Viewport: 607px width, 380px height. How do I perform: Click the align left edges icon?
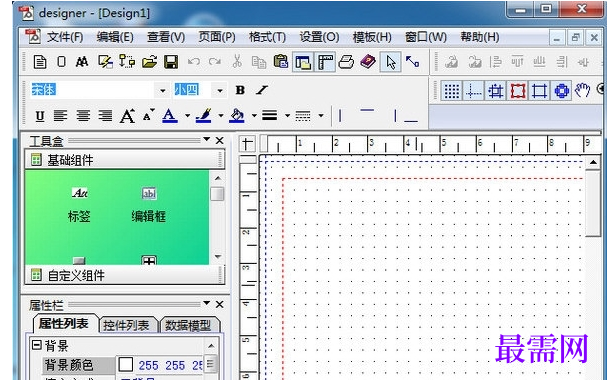click(496, 62)
